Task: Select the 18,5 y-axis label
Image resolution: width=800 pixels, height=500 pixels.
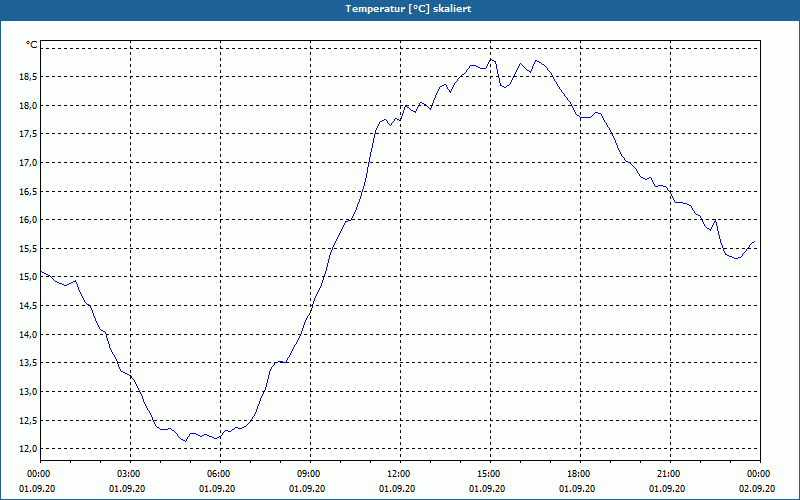Action: pos(29,77)
